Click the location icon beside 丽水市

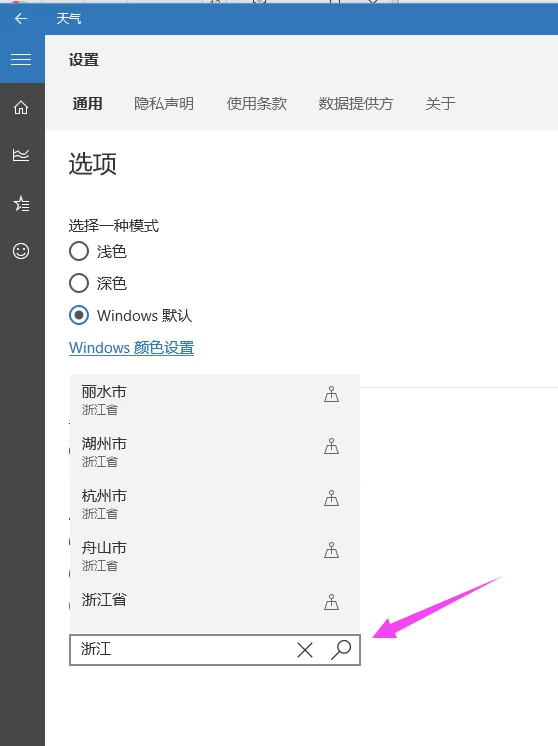332,394
